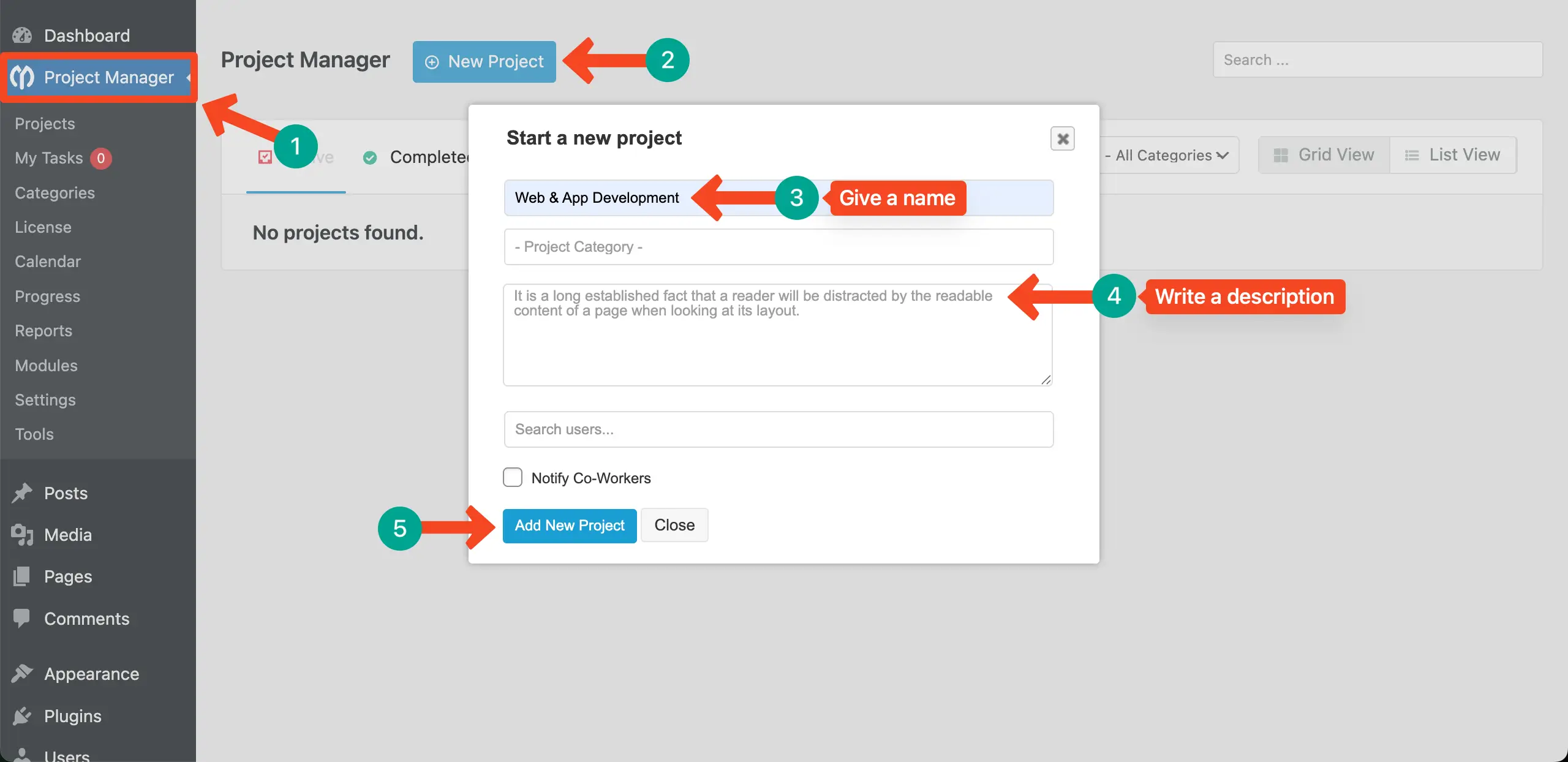Click the Plugins plug icon
Viewport: 1568px width, 762px height.
22,715
